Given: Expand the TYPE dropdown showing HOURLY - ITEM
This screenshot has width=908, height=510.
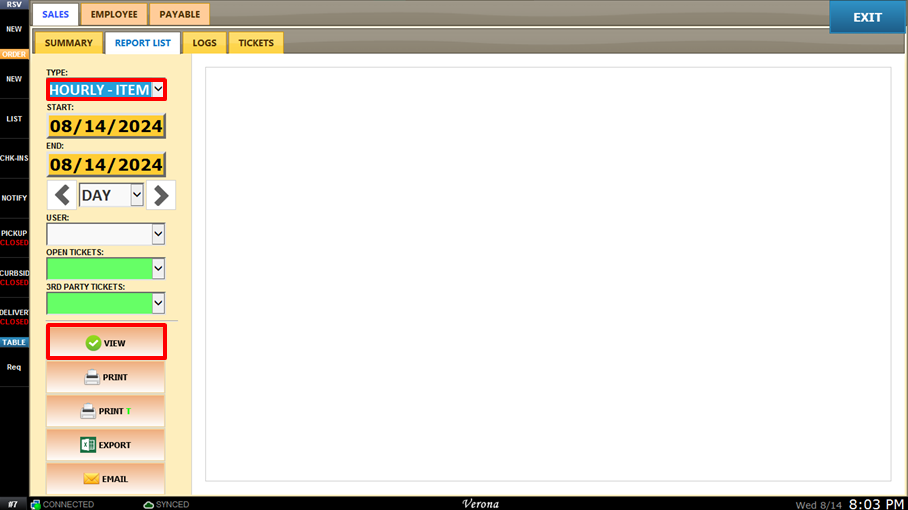Looking at the screenshot, I should coord(158,90).
